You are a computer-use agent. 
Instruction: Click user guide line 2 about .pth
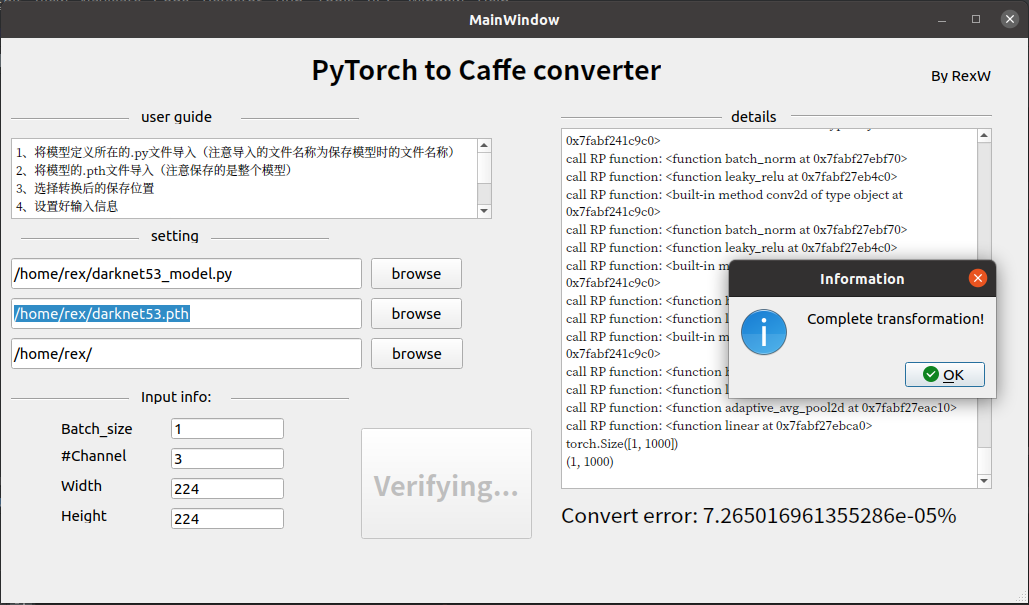[x=154, y=171]
